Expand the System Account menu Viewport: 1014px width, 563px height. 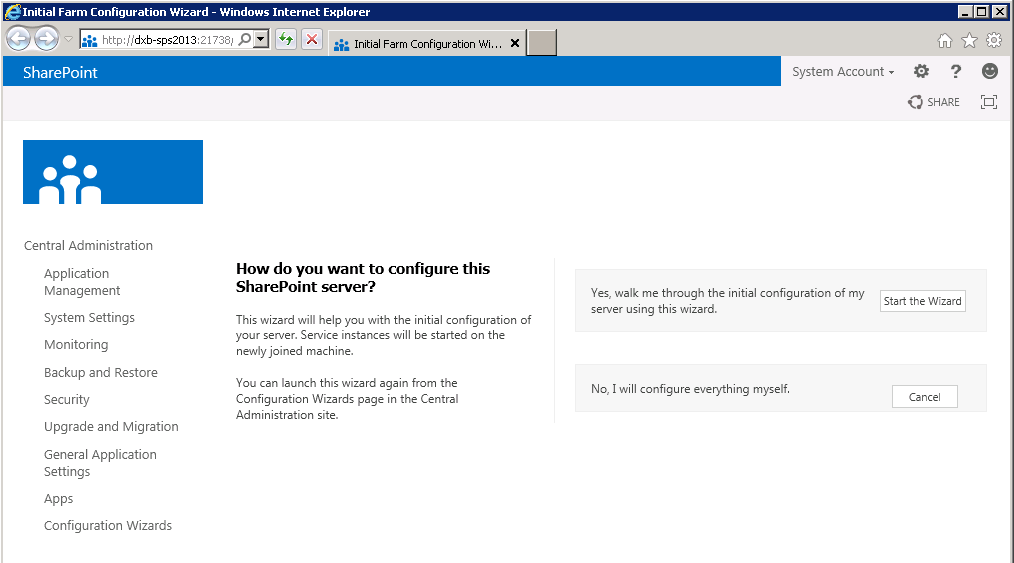[843, 72]
